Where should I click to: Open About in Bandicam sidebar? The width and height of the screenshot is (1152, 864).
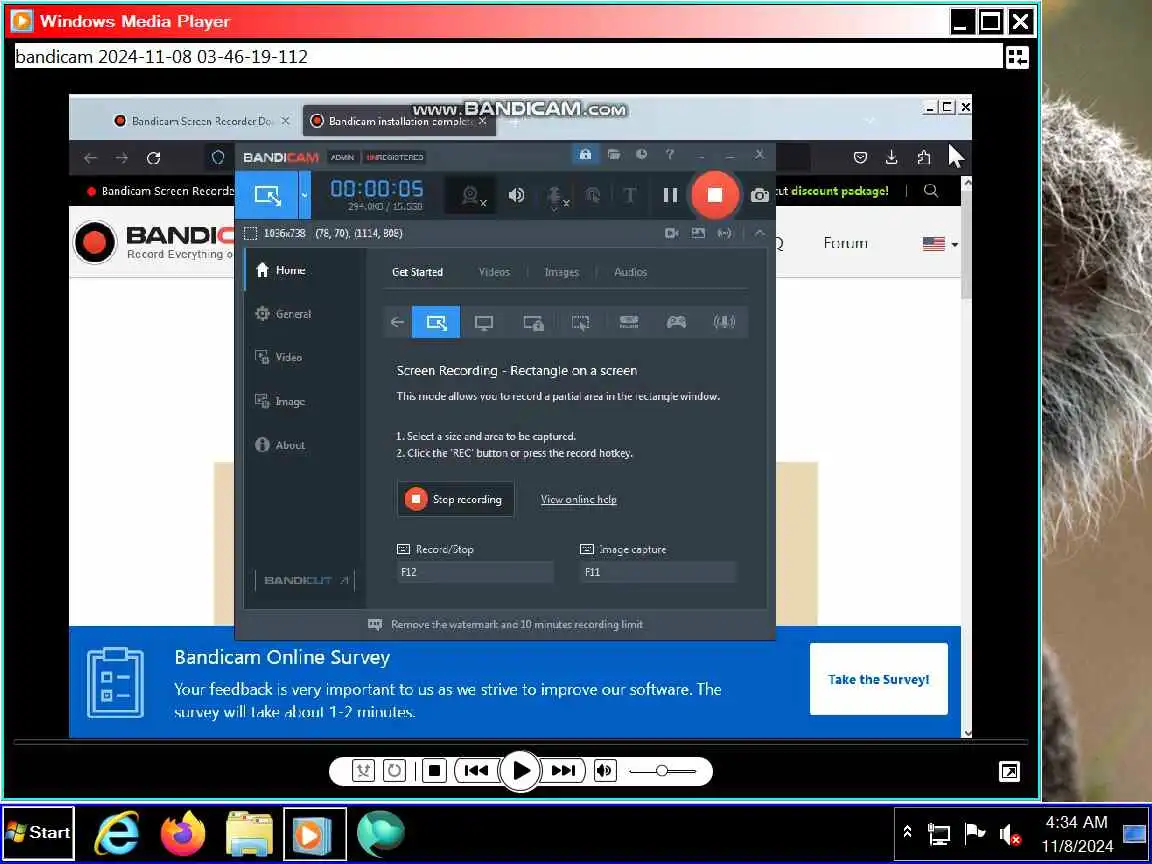[305, 444]
